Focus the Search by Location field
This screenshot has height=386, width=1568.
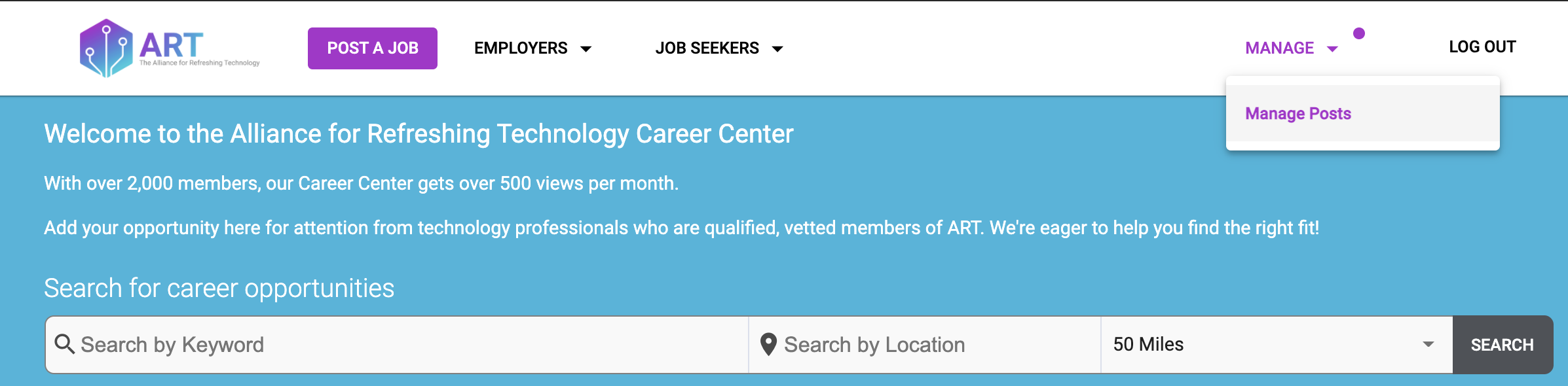(930, 345)
